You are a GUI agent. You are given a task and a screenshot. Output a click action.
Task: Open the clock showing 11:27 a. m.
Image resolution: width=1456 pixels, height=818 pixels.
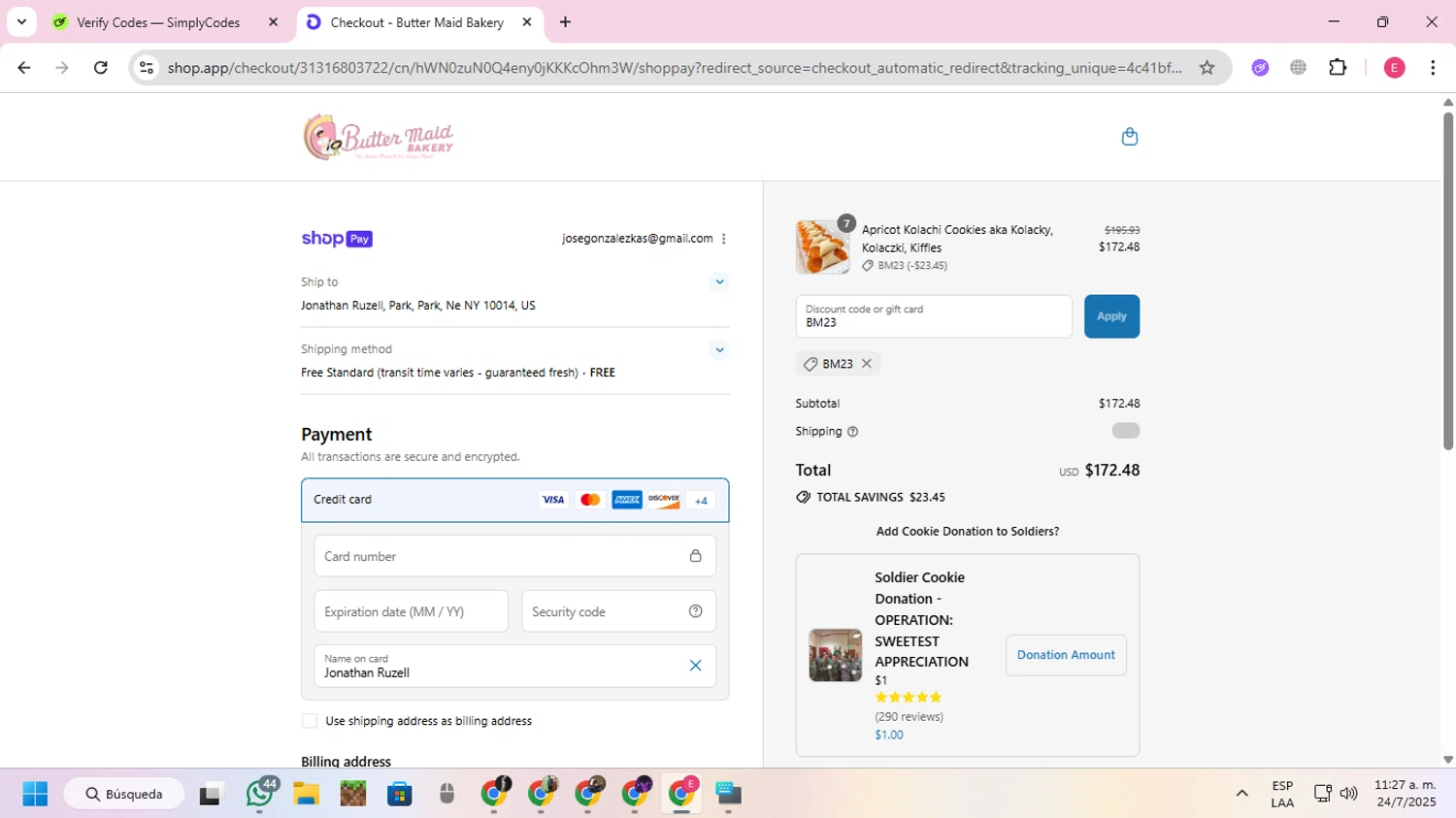[1405, 794]
